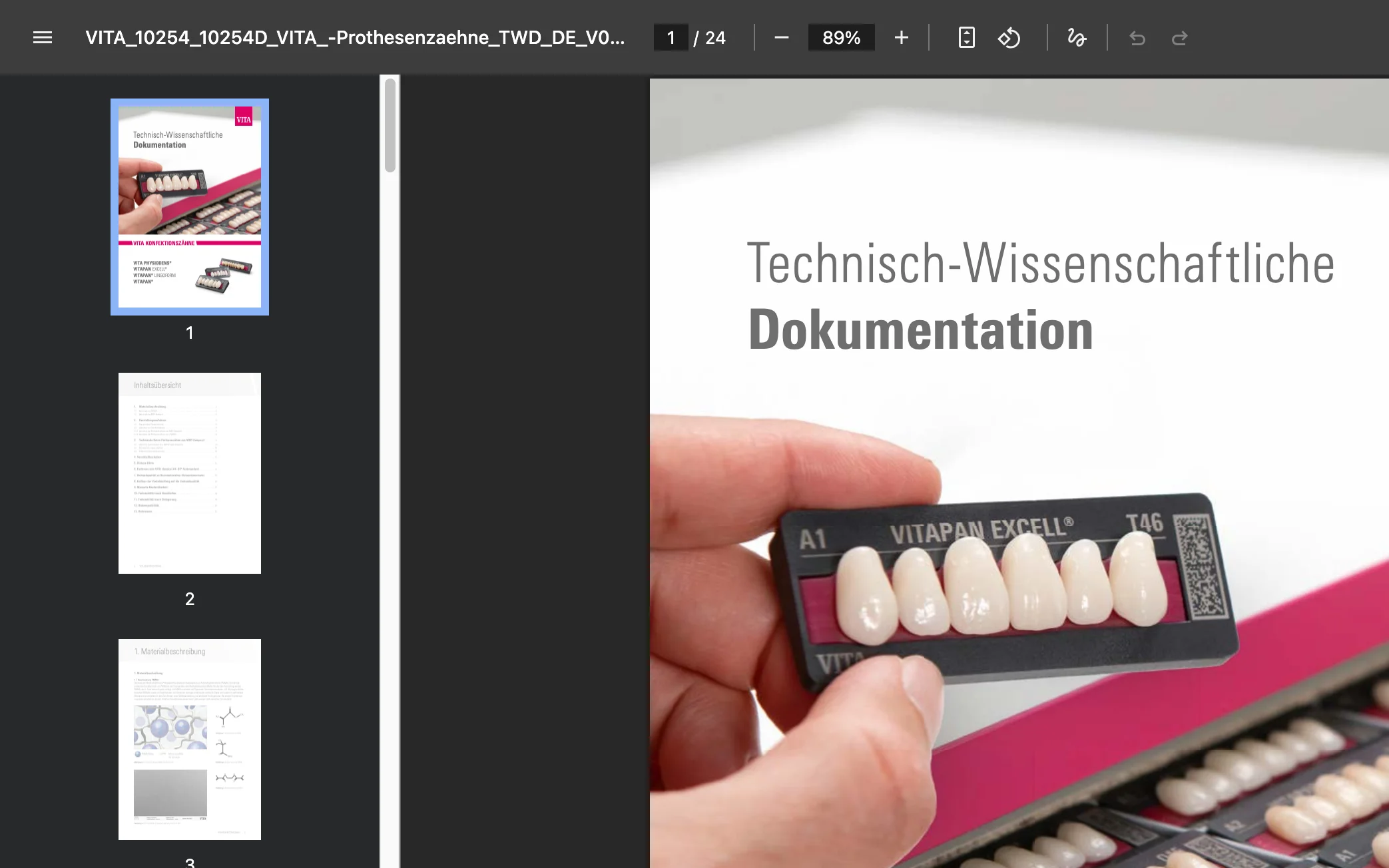Click the Technisch-Wissenschaftliche heading text

(1041, 264)
